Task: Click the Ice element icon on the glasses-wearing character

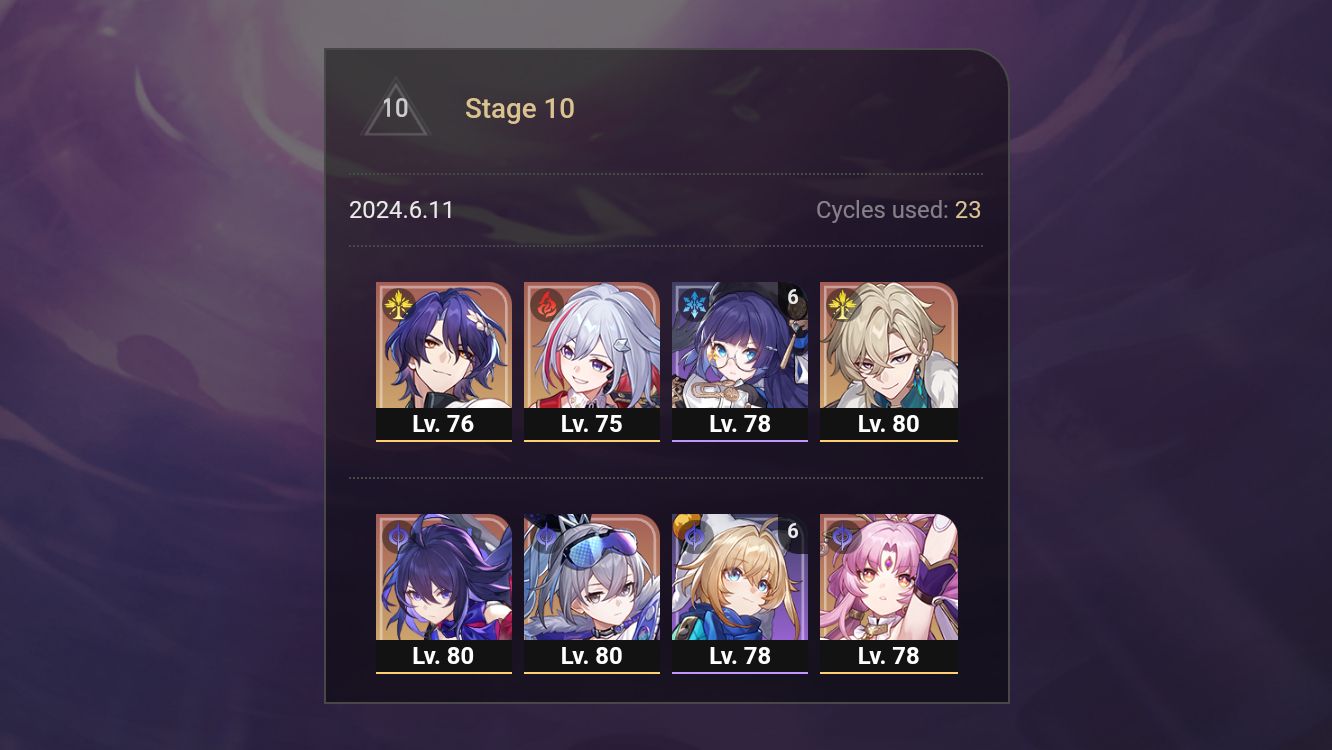Action: click(x=695, y=304)
